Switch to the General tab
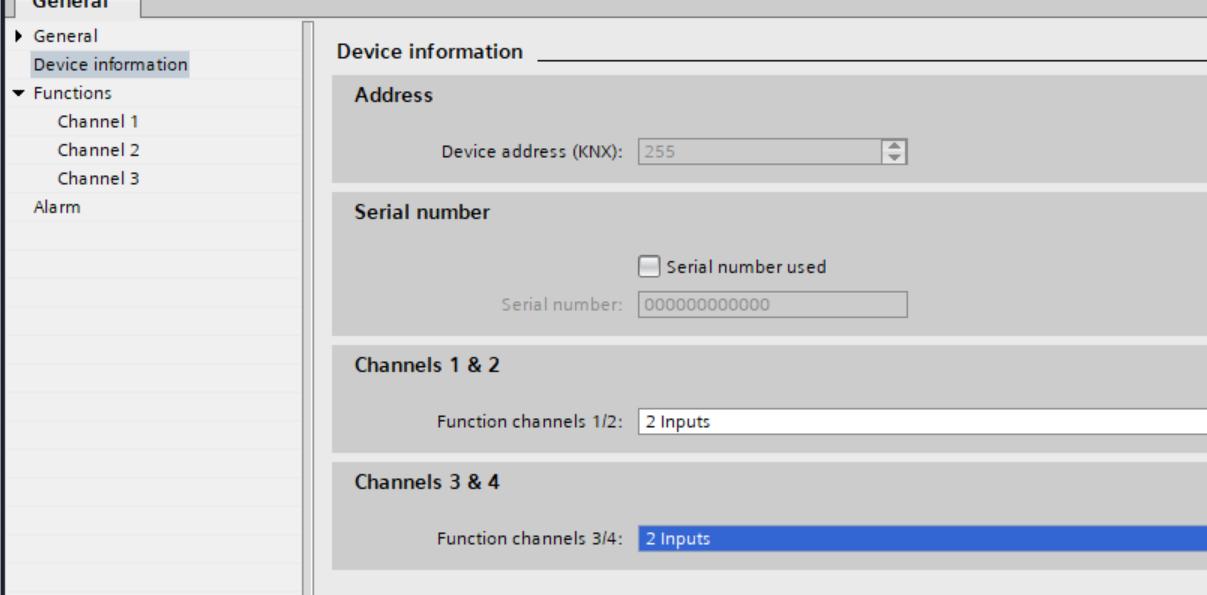The image size is (1207, 595). click(70, 4)
